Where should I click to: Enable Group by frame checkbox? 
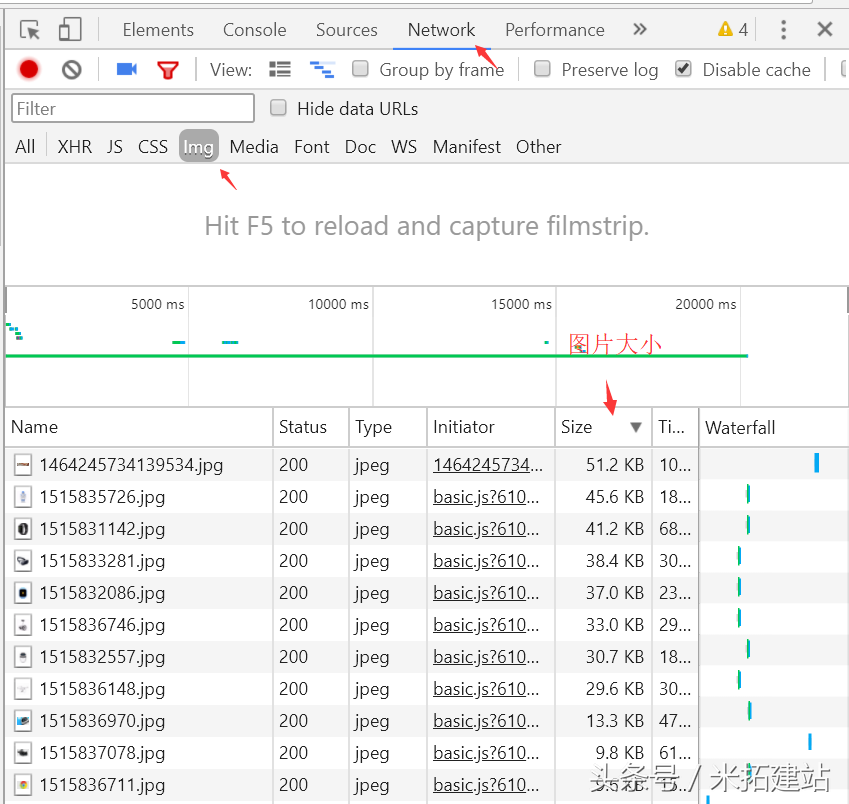point(361,69)
